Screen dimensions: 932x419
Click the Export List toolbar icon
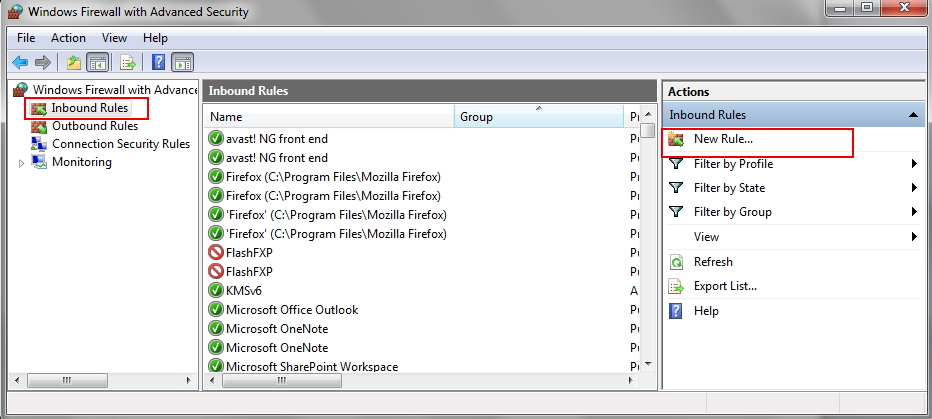point(128,62)
